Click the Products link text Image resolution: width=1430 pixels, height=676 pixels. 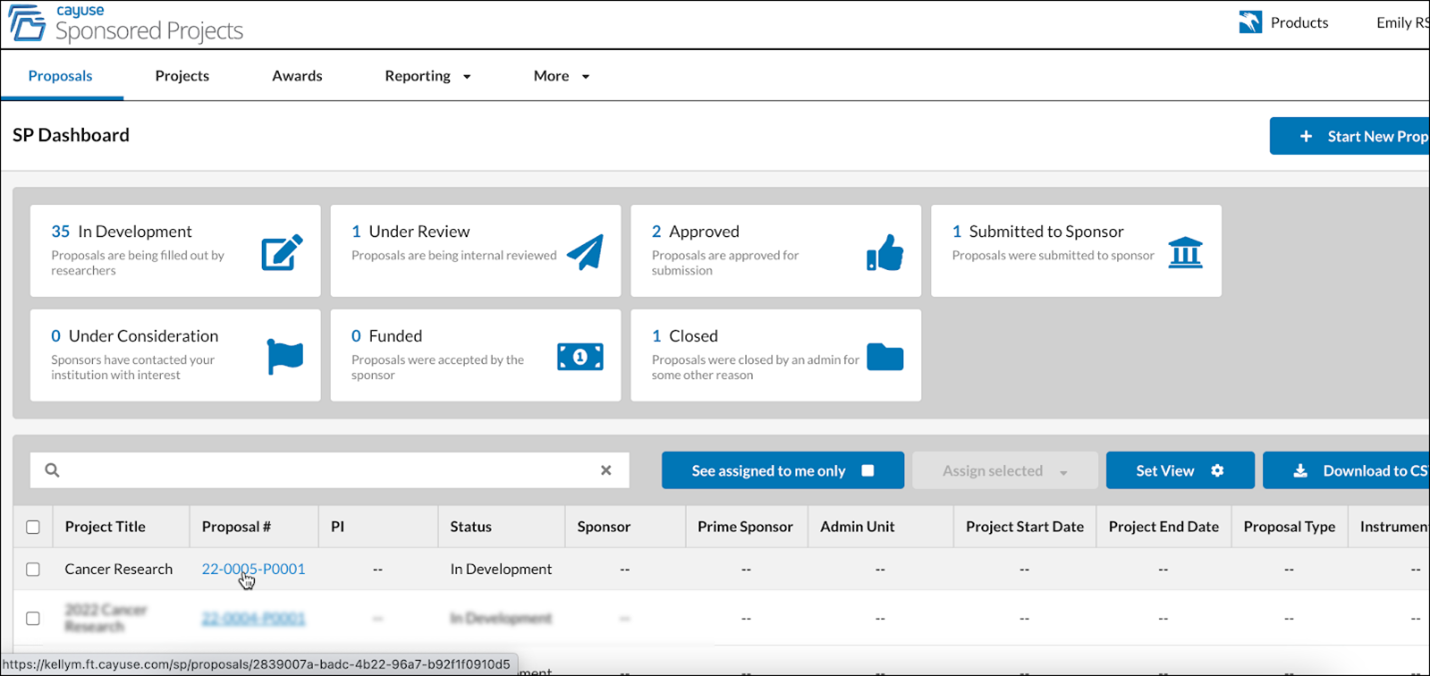click(x=1299, y=22)
